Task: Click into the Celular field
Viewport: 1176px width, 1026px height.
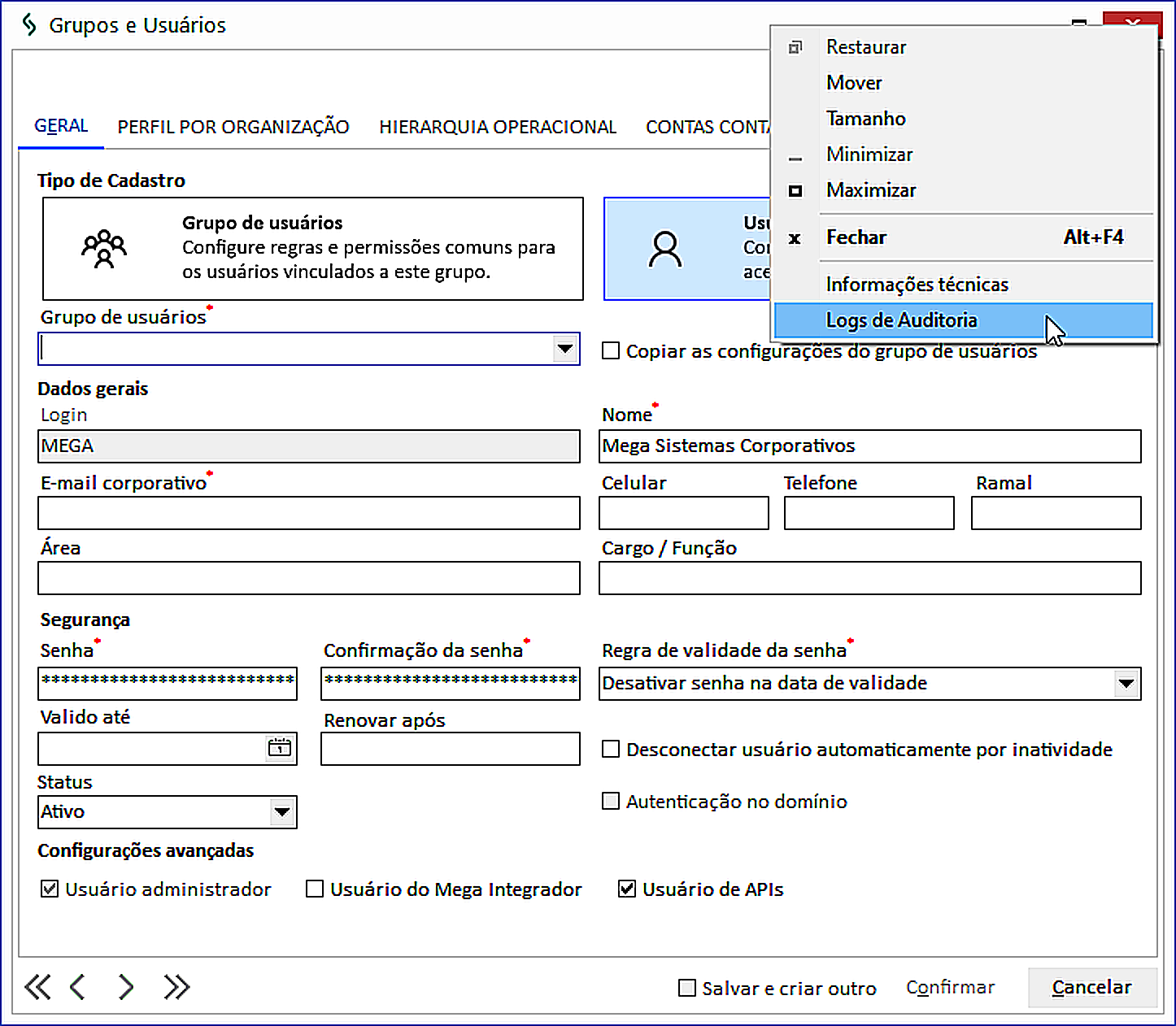Action: tap(684, 513)
